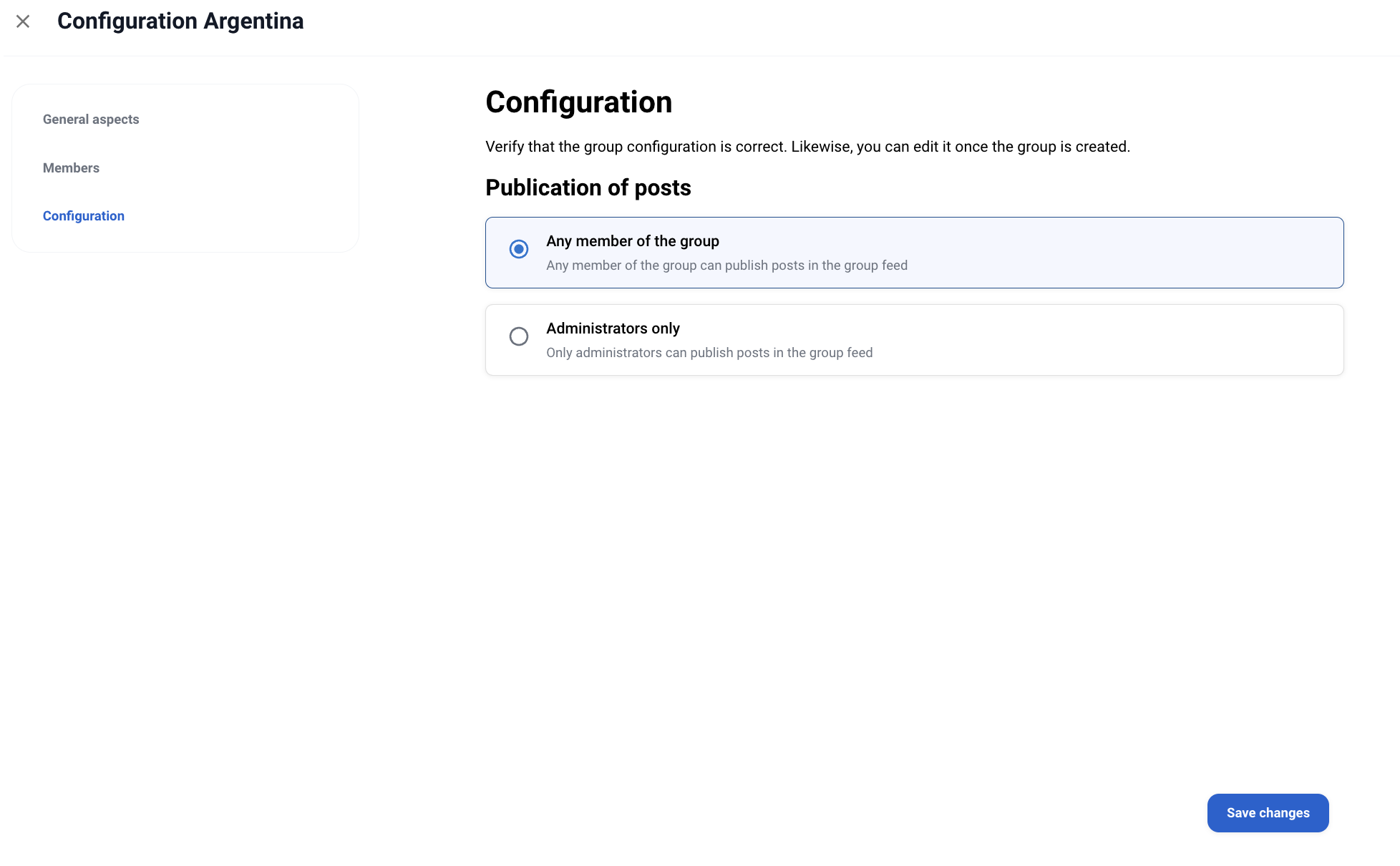
Task: Go to the Members section
Action: point(71,168)
